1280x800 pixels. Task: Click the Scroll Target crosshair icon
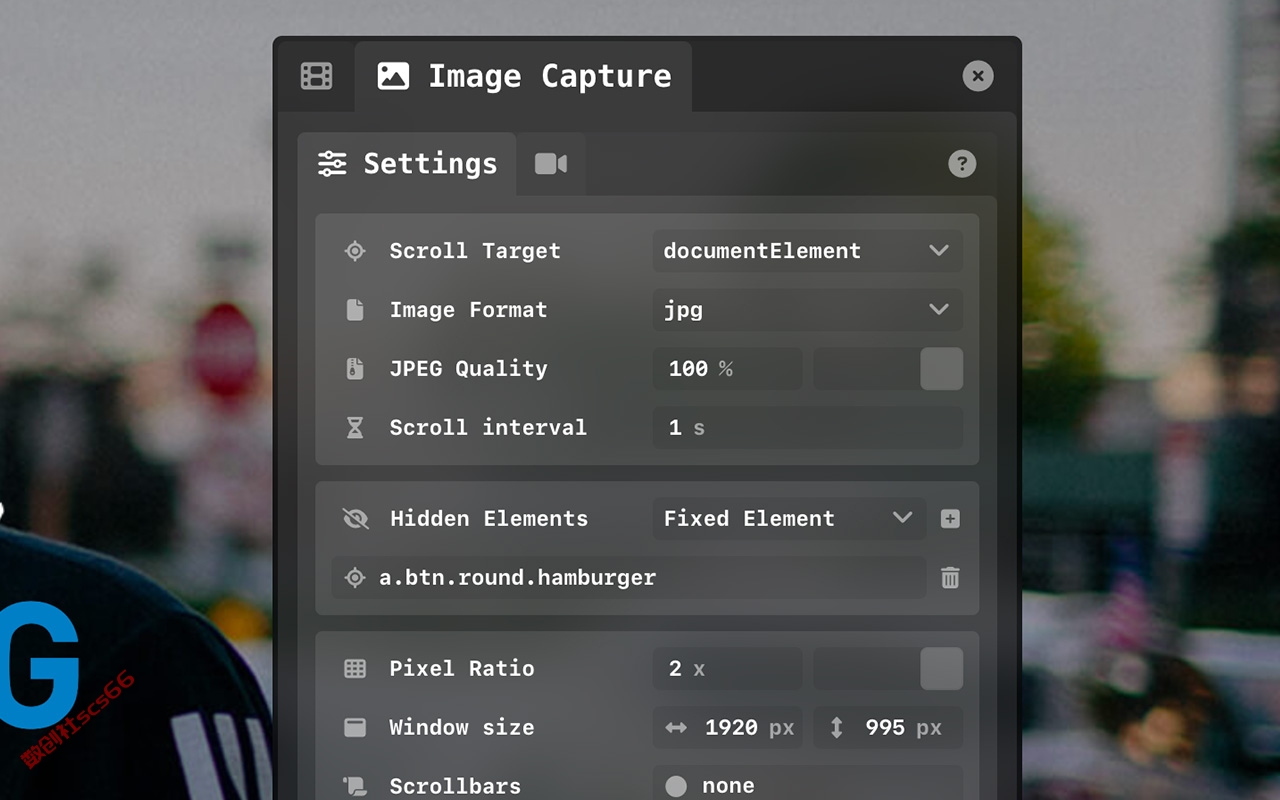(x=355, y=251)
